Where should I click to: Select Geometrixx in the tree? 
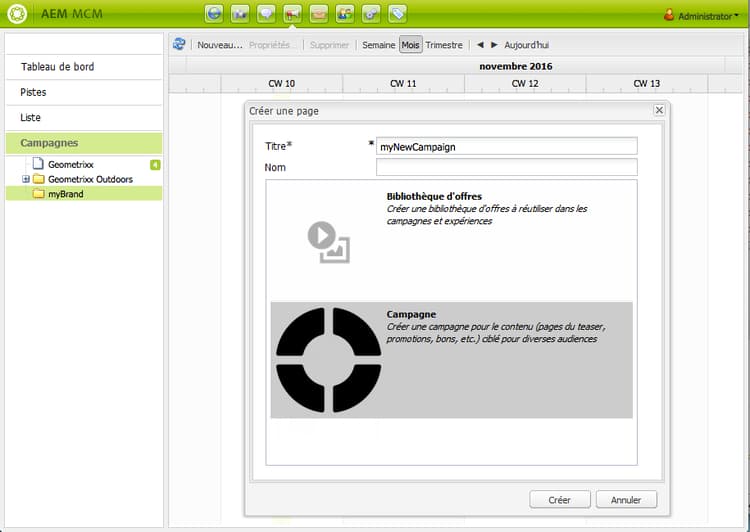click(71, 165)
